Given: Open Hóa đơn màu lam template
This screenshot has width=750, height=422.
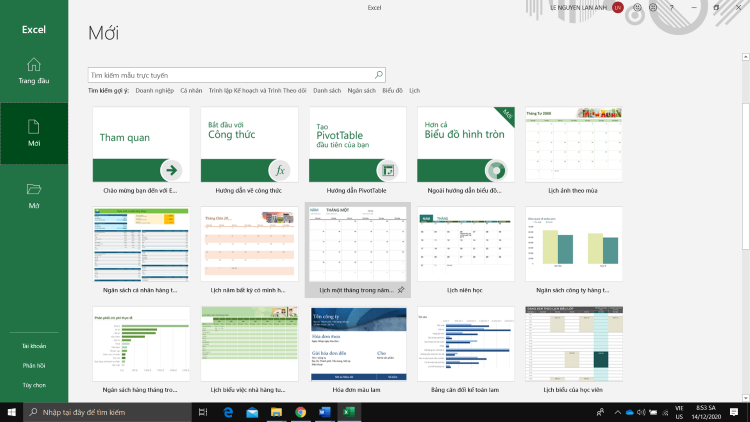Looking at the screenshot, I should click(357, 344).
